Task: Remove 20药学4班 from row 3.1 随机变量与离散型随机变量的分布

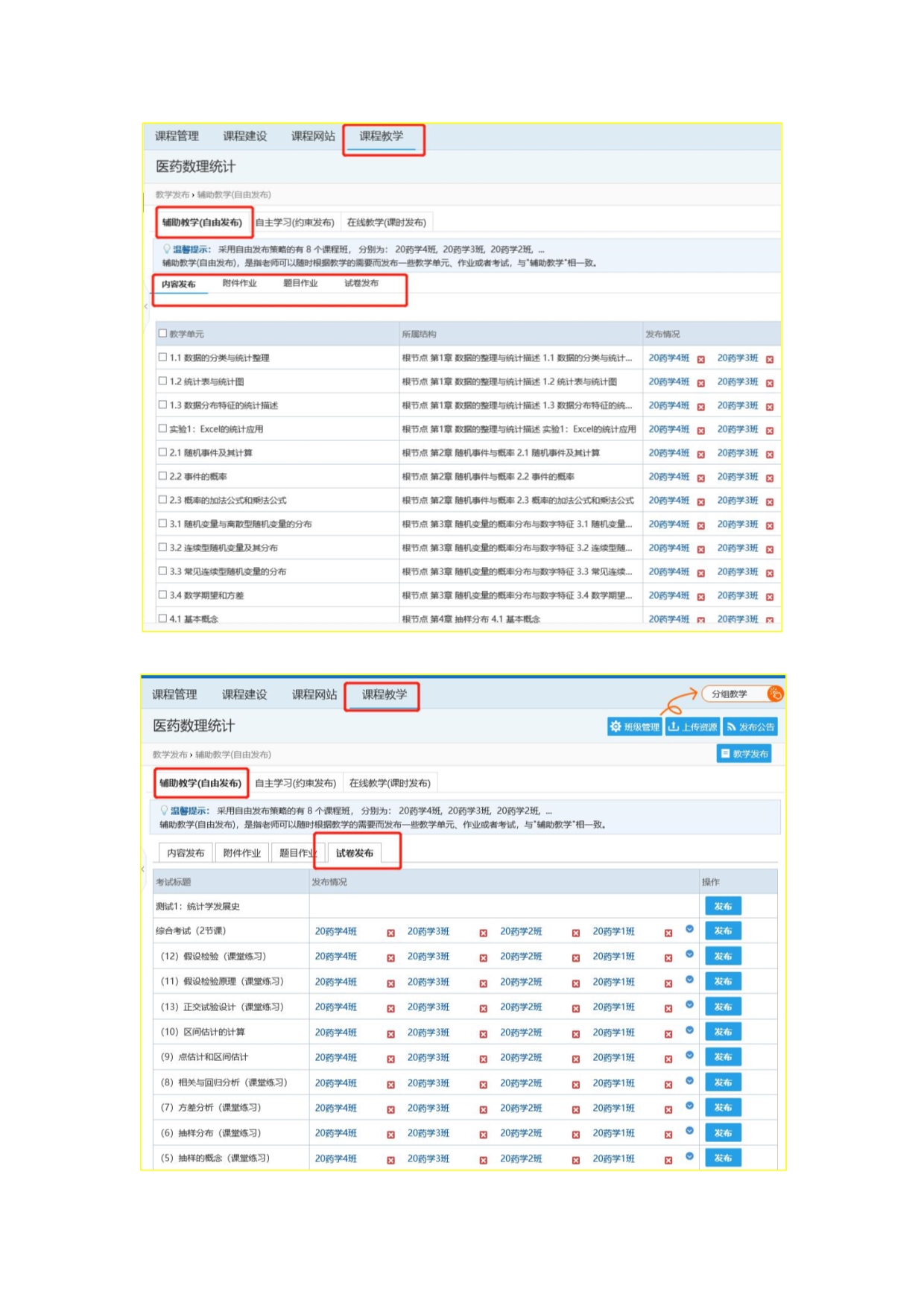Action: (x=700, y=526)
